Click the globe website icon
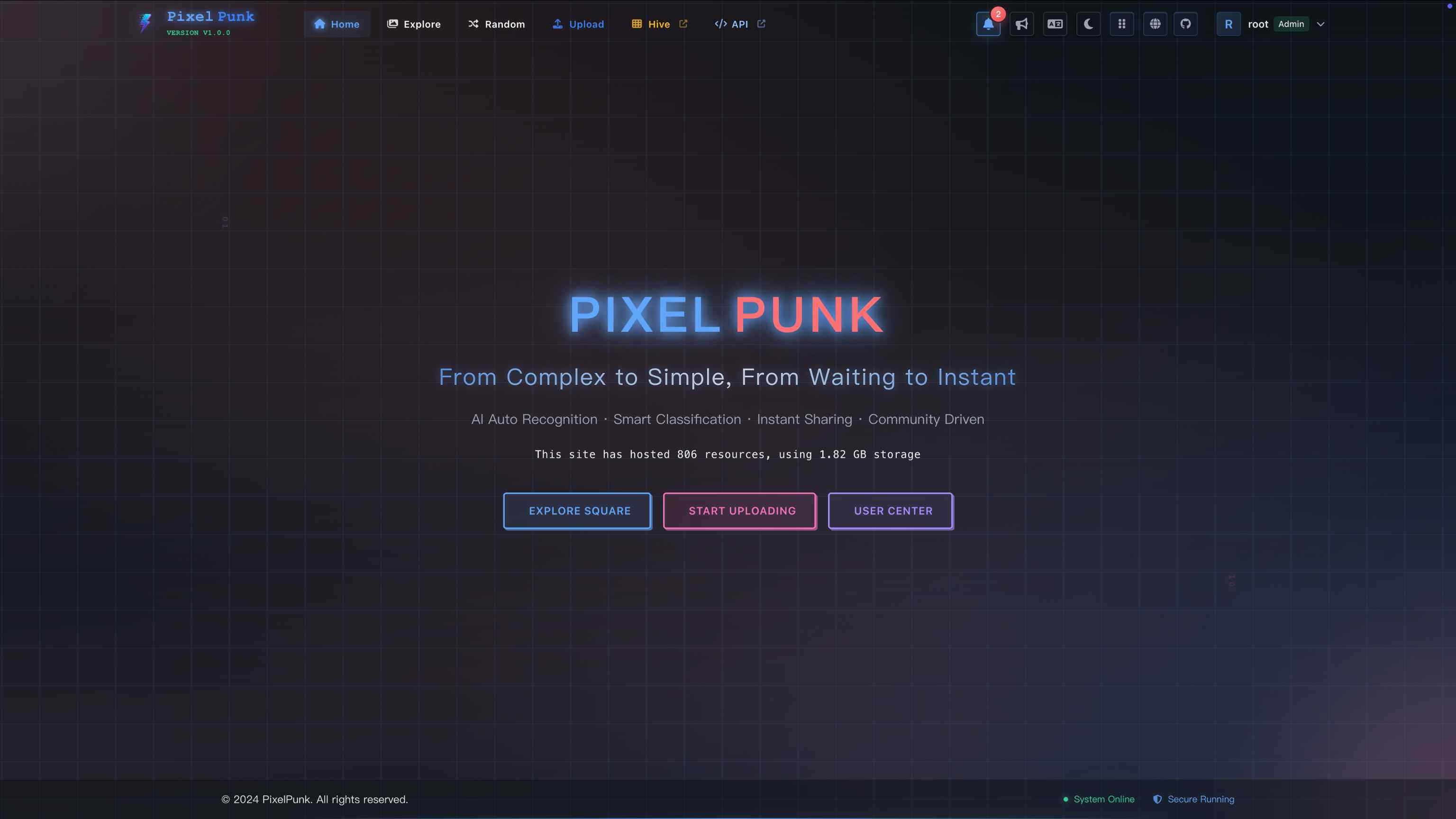This screenshot has height=819, width=1456. 1155,24
